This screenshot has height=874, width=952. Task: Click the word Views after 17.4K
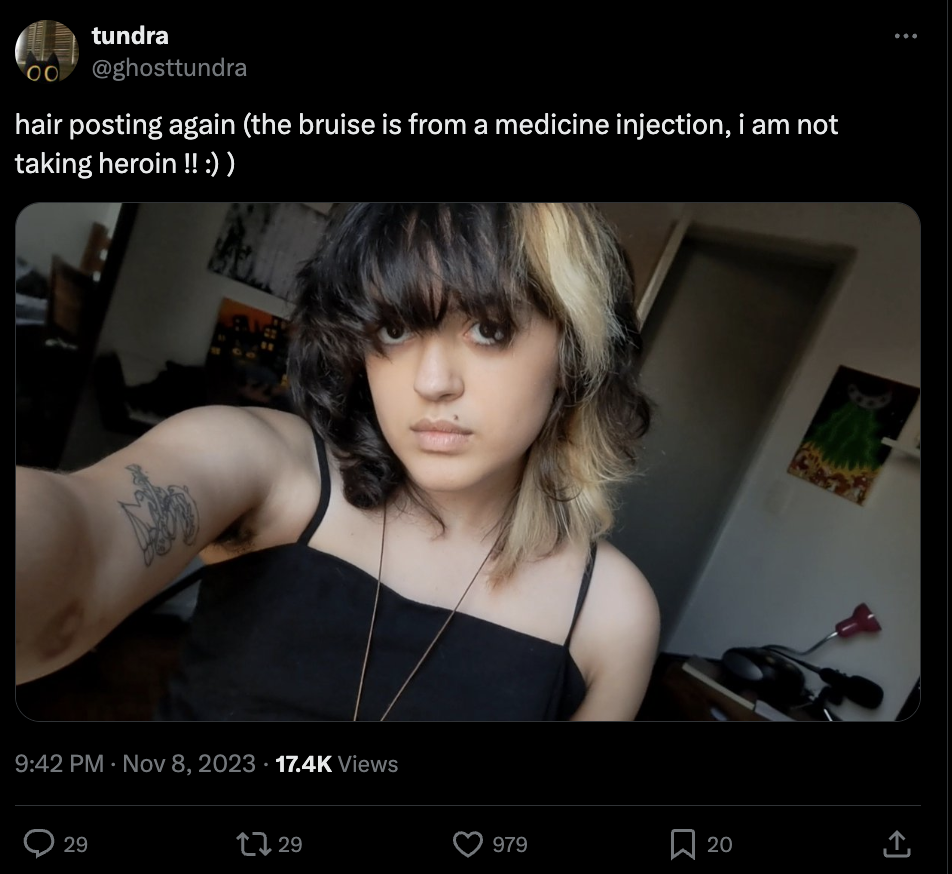pyautogui.click(x=367, y=764)
